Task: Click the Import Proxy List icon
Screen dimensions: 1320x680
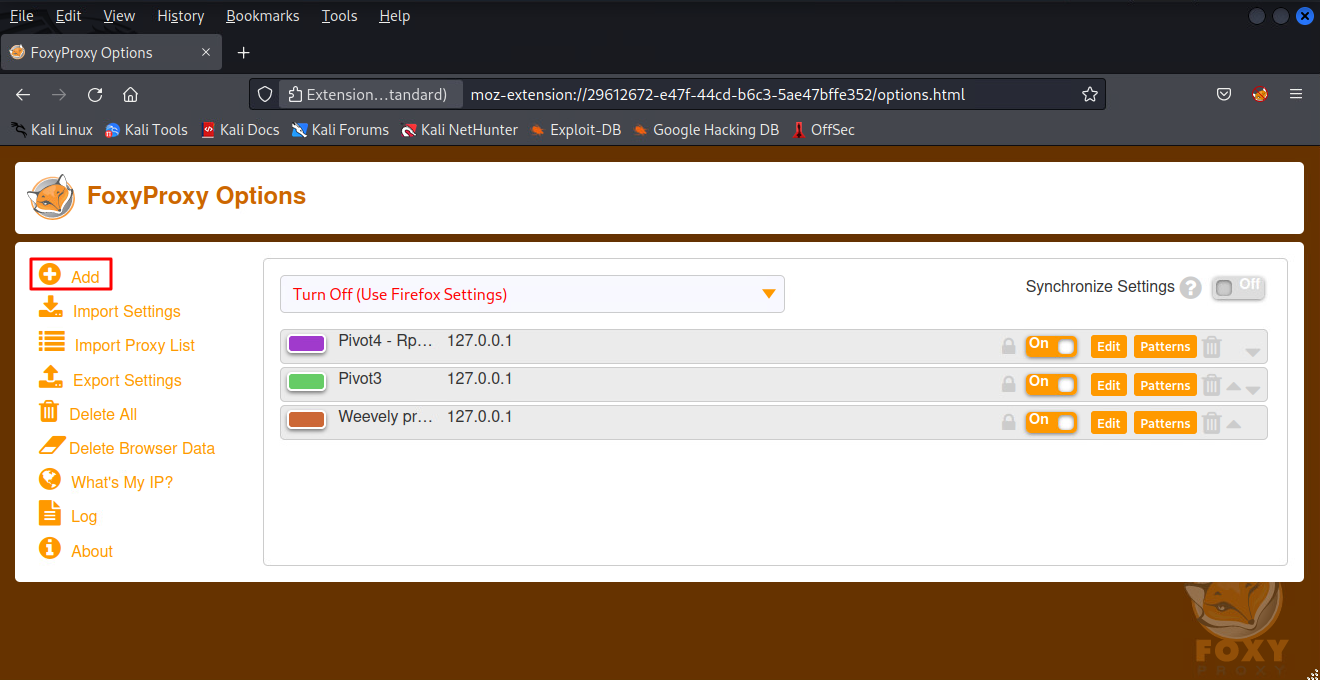Action: tap(51, 343)
